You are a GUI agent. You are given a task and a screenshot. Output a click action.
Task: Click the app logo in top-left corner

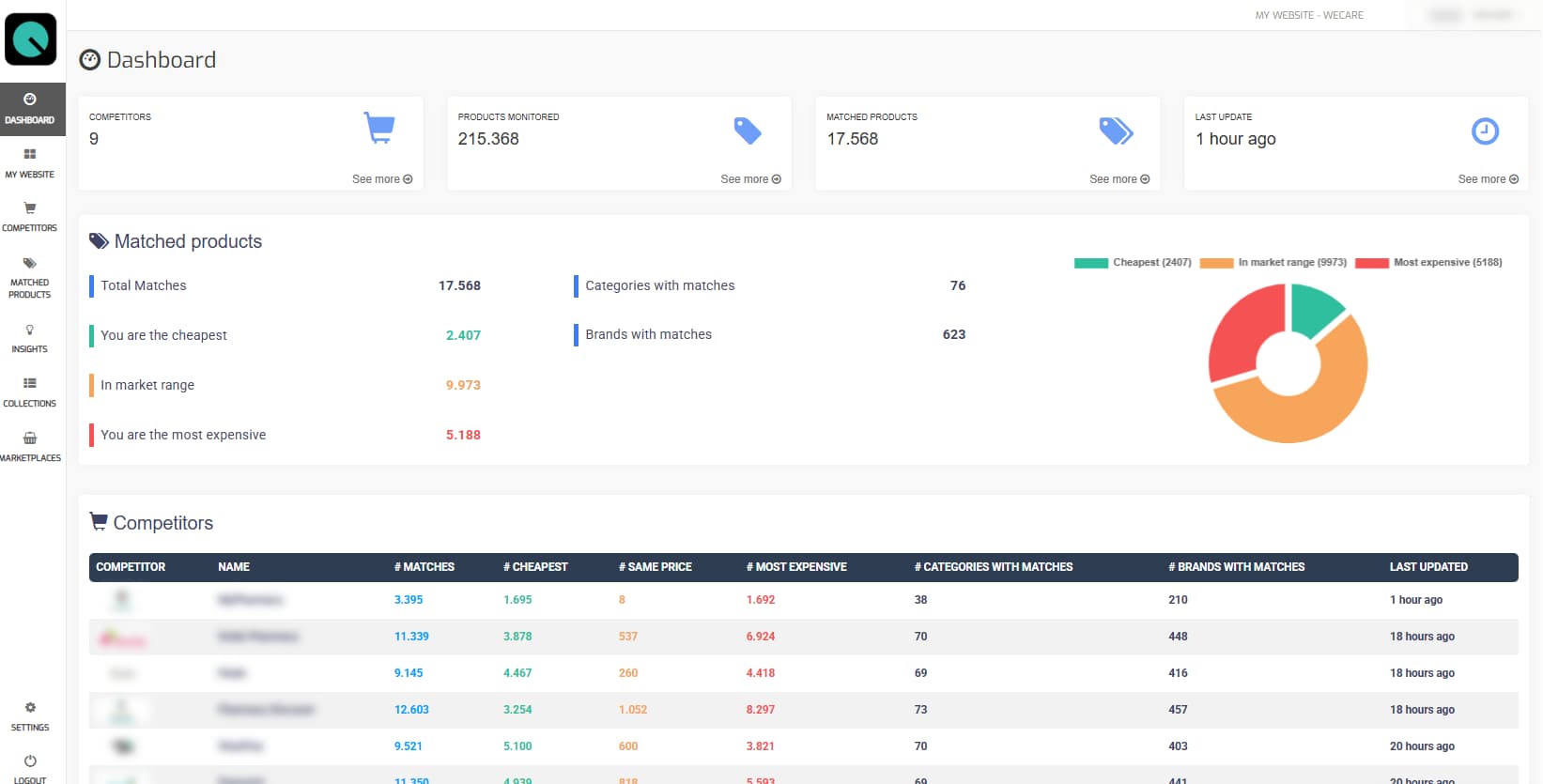coord(31,39)
